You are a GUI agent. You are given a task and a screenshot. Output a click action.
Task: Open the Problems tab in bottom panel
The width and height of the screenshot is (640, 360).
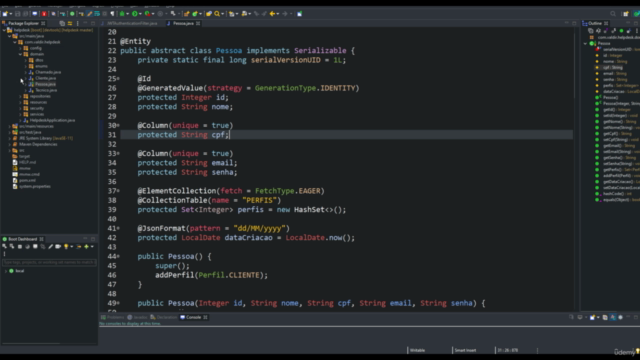113,317
